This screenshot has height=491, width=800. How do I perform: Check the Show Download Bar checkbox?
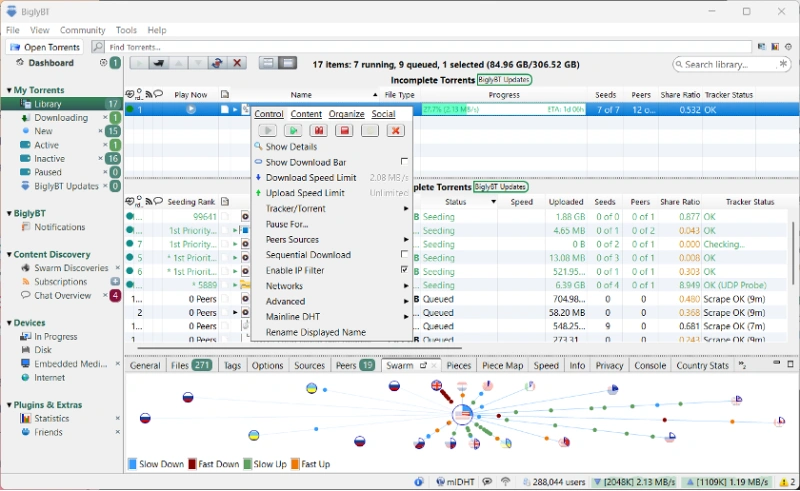404,162
